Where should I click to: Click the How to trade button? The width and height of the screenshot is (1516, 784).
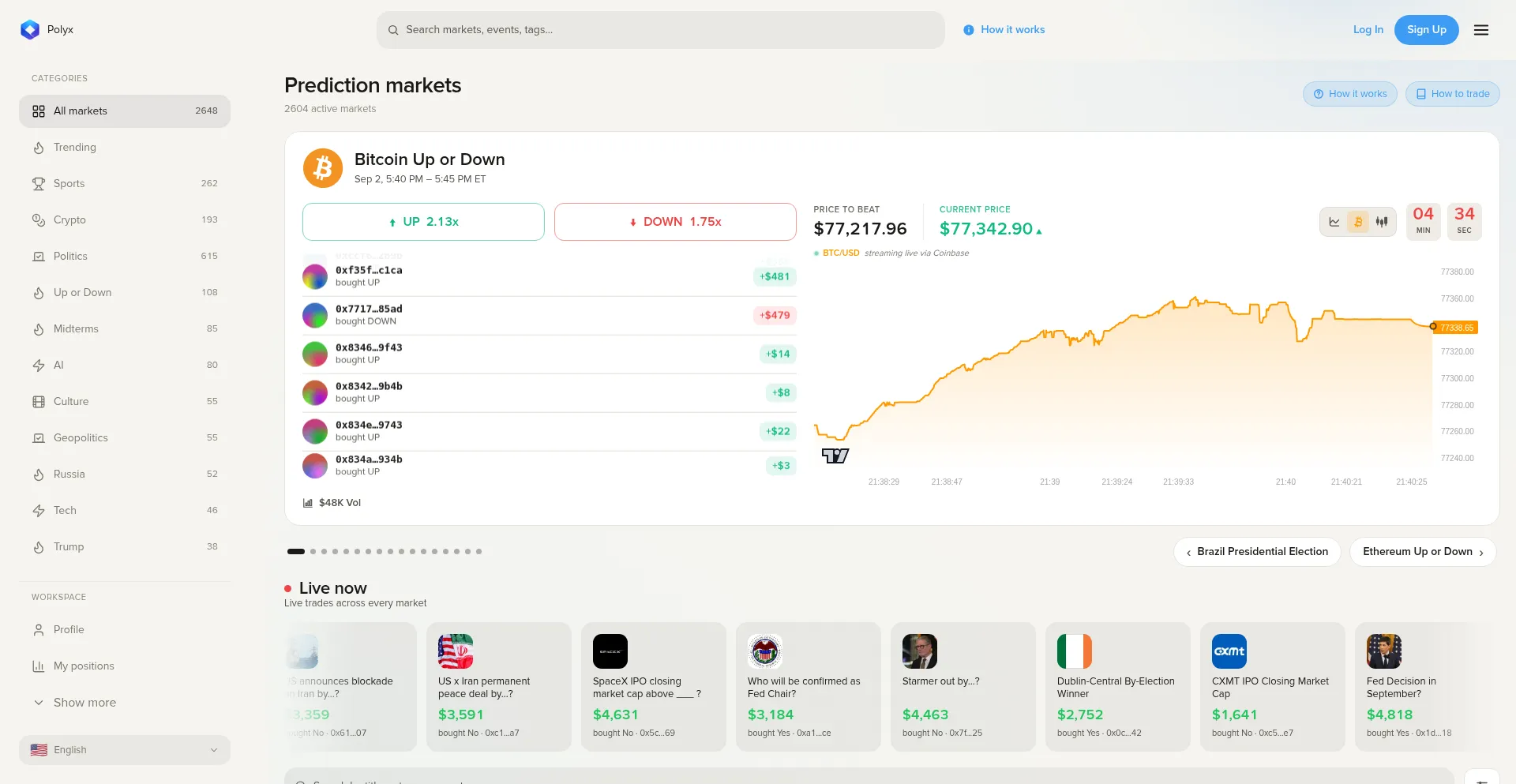pyautogui.click(x=1453, y=94)
